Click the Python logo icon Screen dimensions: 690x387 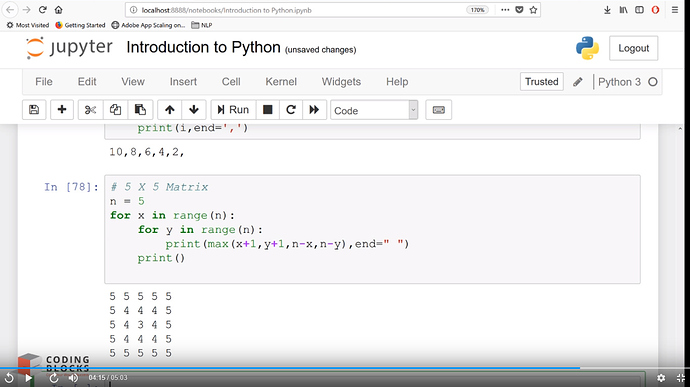(x=587, y=48)
